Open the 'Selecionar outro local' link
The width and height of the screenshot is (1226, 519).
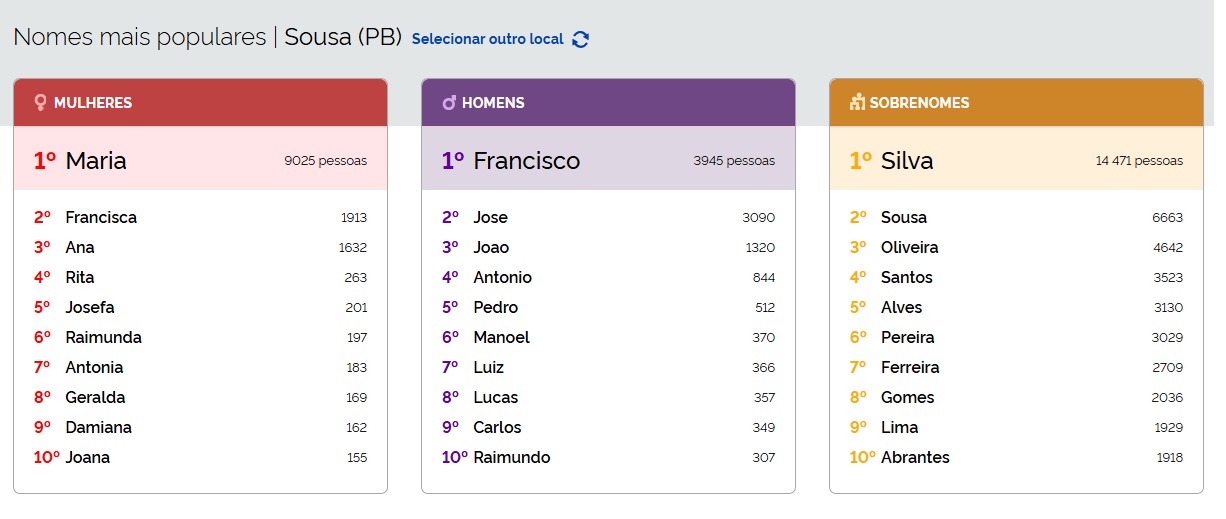coord(488,39)
